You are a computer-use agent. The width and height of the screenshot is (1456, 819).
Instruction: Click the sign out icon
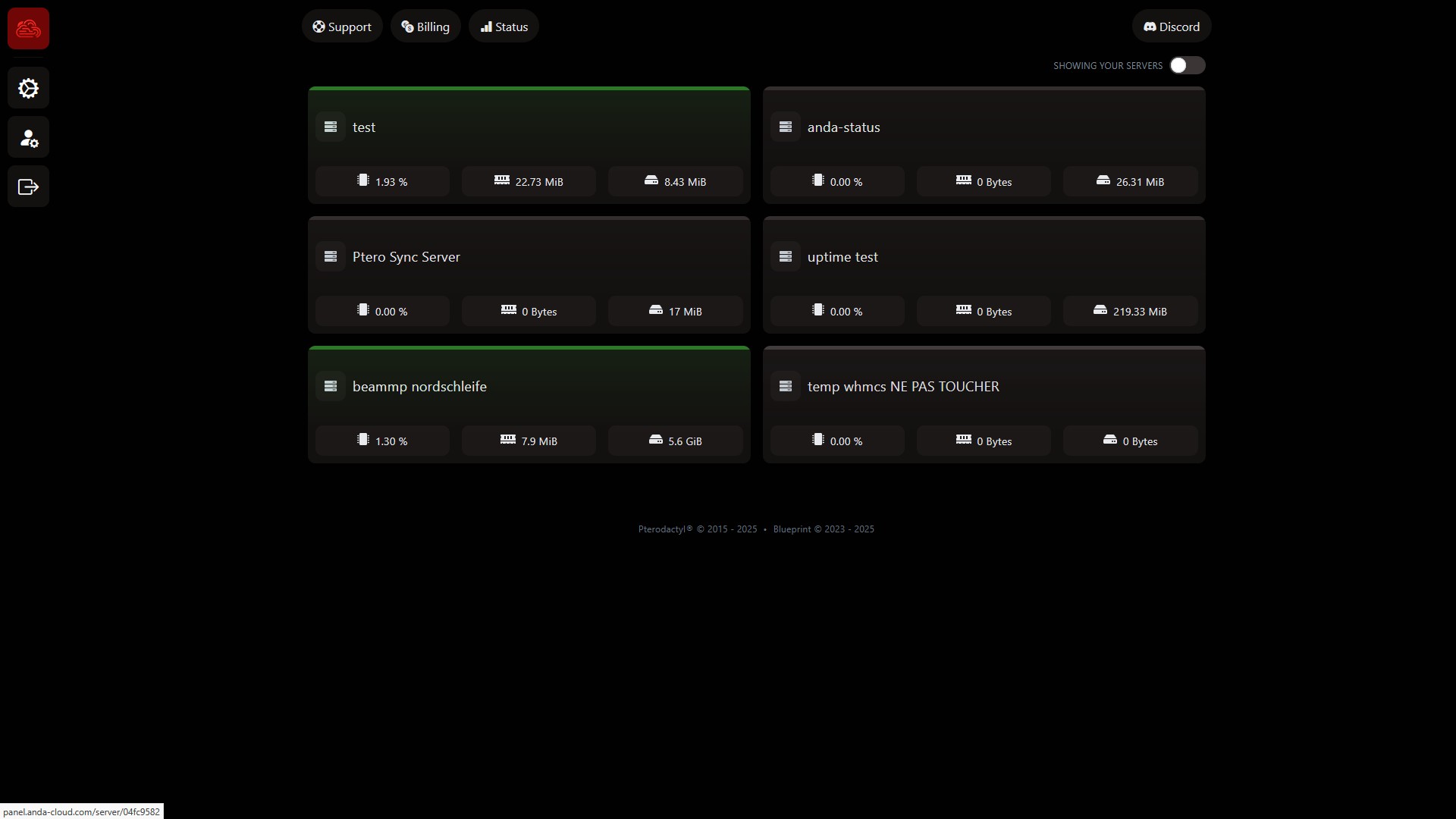(x=28, y=187)
